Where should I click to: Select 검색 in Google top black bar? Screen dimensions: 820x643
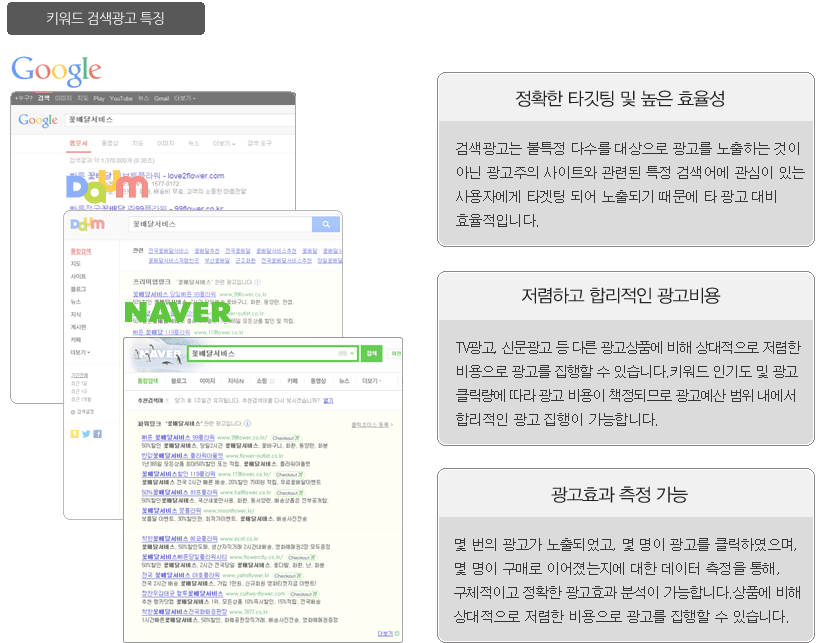[x=44, y=98]
